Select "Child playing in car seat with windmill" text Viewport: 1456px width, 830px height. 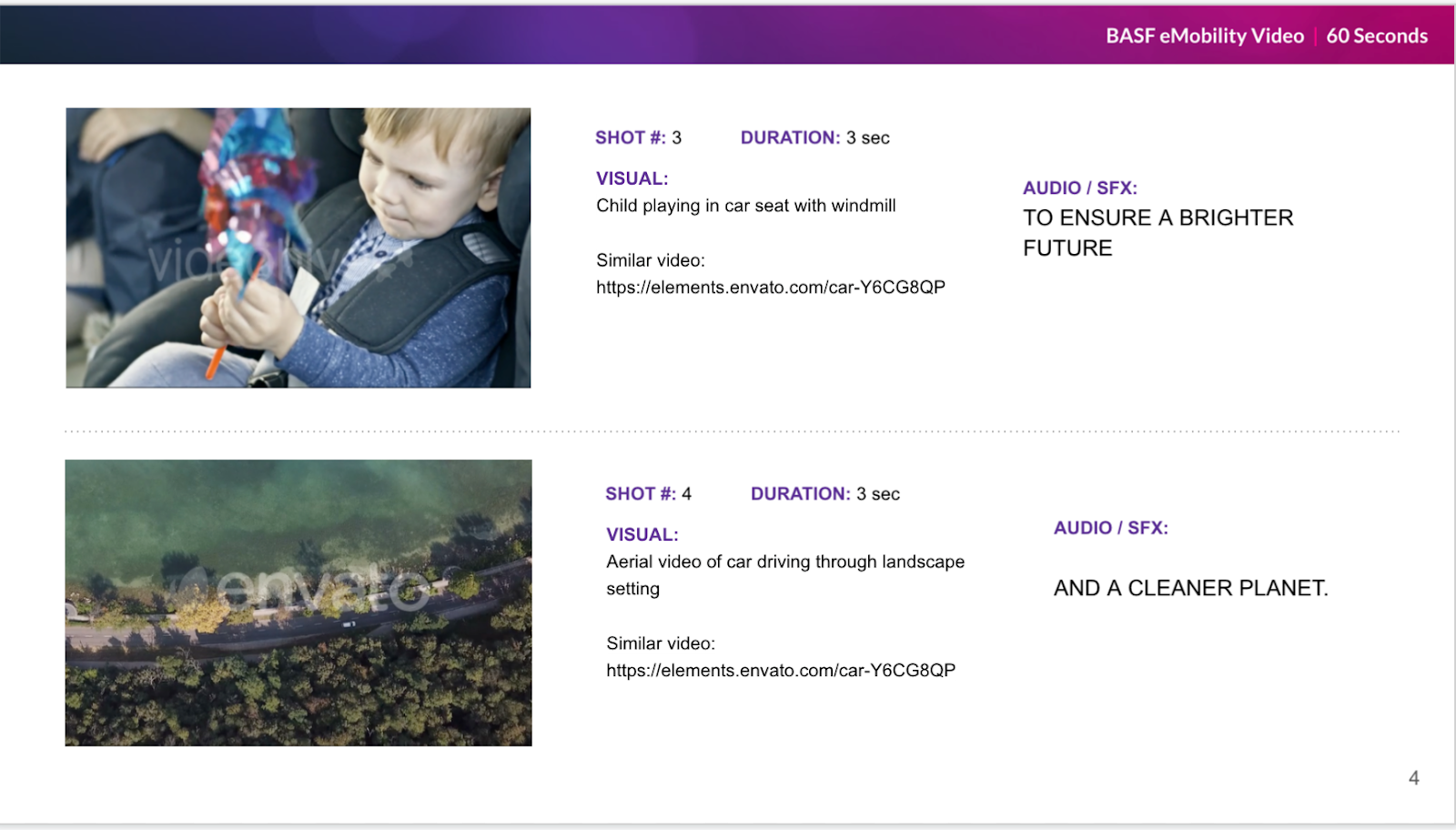point(745,207)
